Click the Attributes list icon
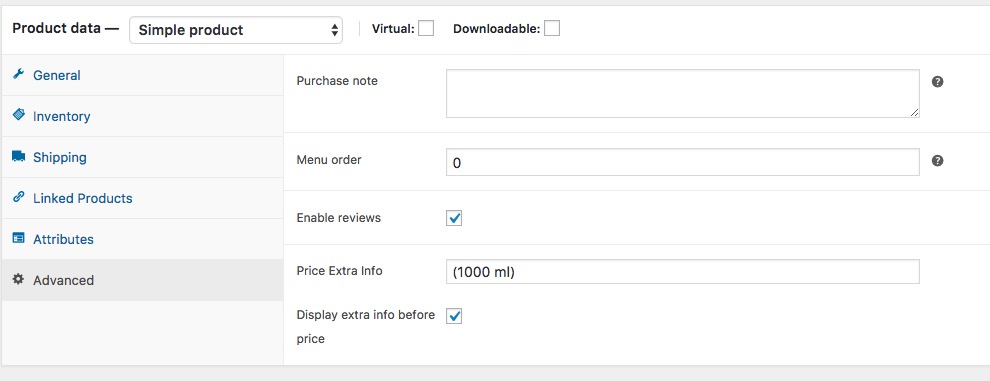The width and height of the screenshot is (990, 381). tap(18, 238)
